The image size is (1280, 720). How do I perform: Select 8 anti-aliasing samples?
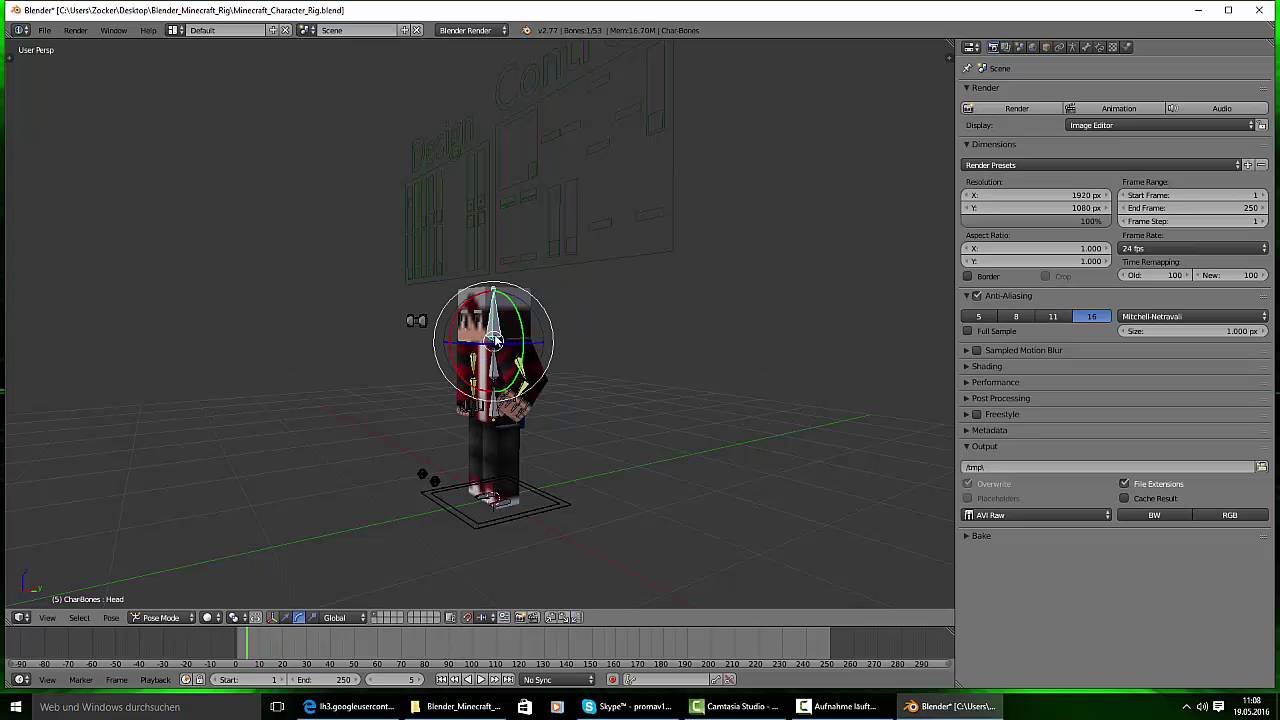coord(1016,316)
